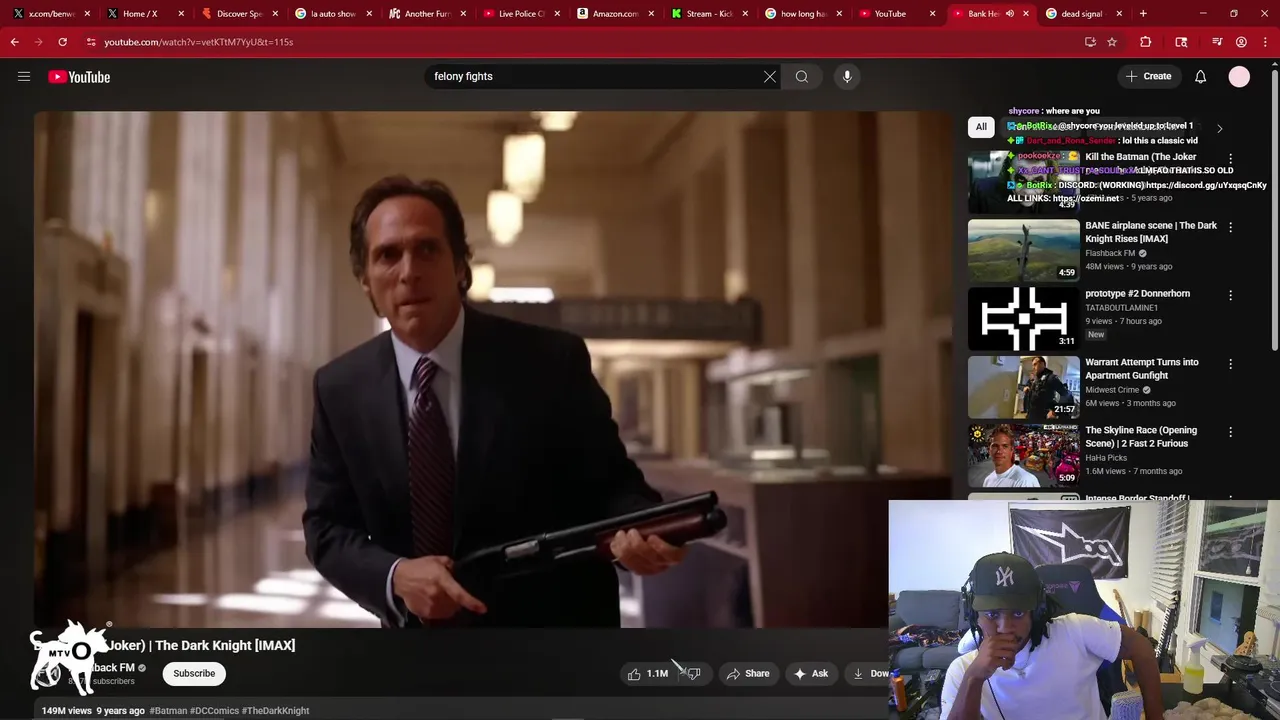Image resolution: width=1280 pixels, height=720 pixels.
Task: Close the Amazon.com tab
Action: (x=650, y=14)
